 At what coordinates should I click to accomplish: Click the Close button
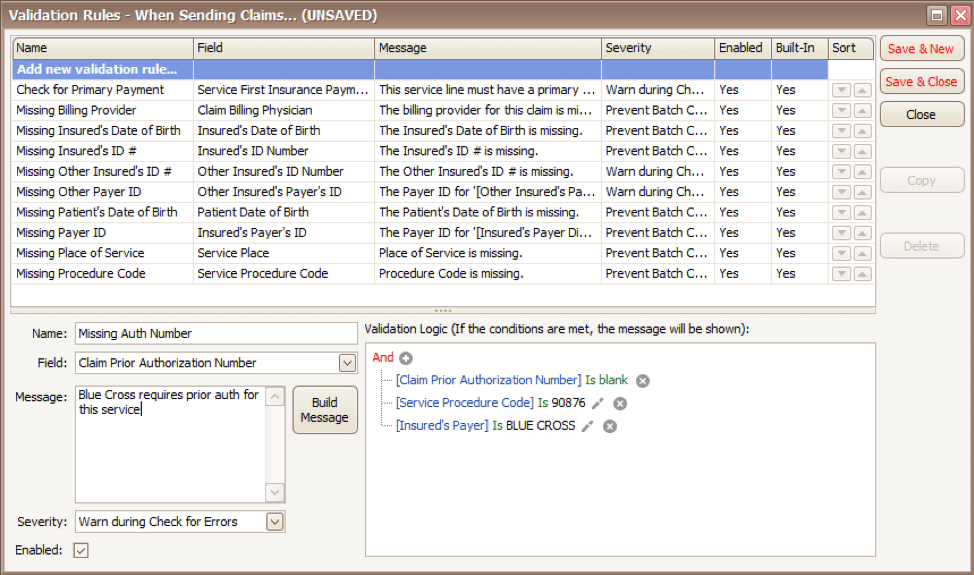[x=922, y=115]
